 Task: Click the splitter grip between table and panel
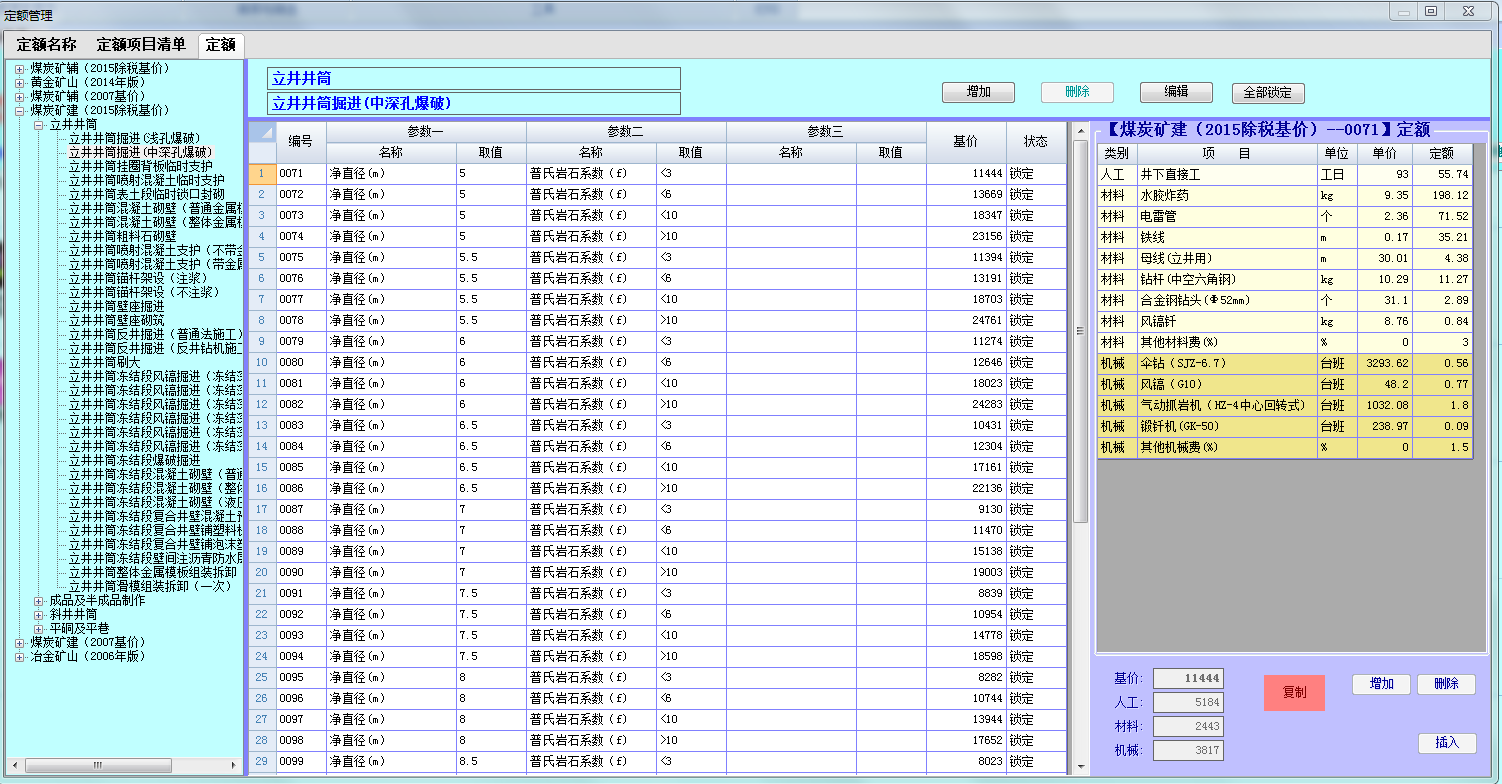[1080, 331]
